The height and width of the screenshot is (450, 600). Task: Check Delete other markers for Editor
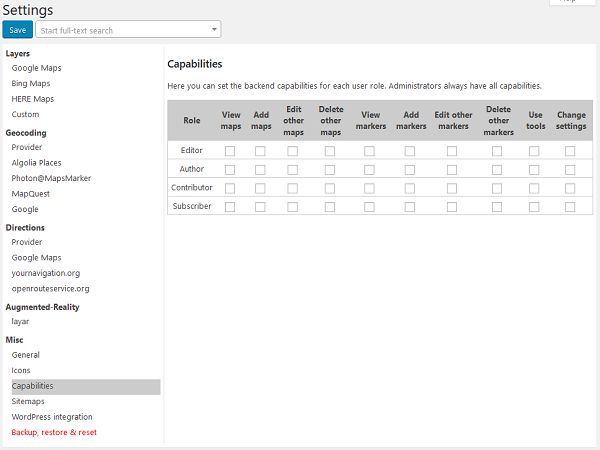[x=497, y=151]
